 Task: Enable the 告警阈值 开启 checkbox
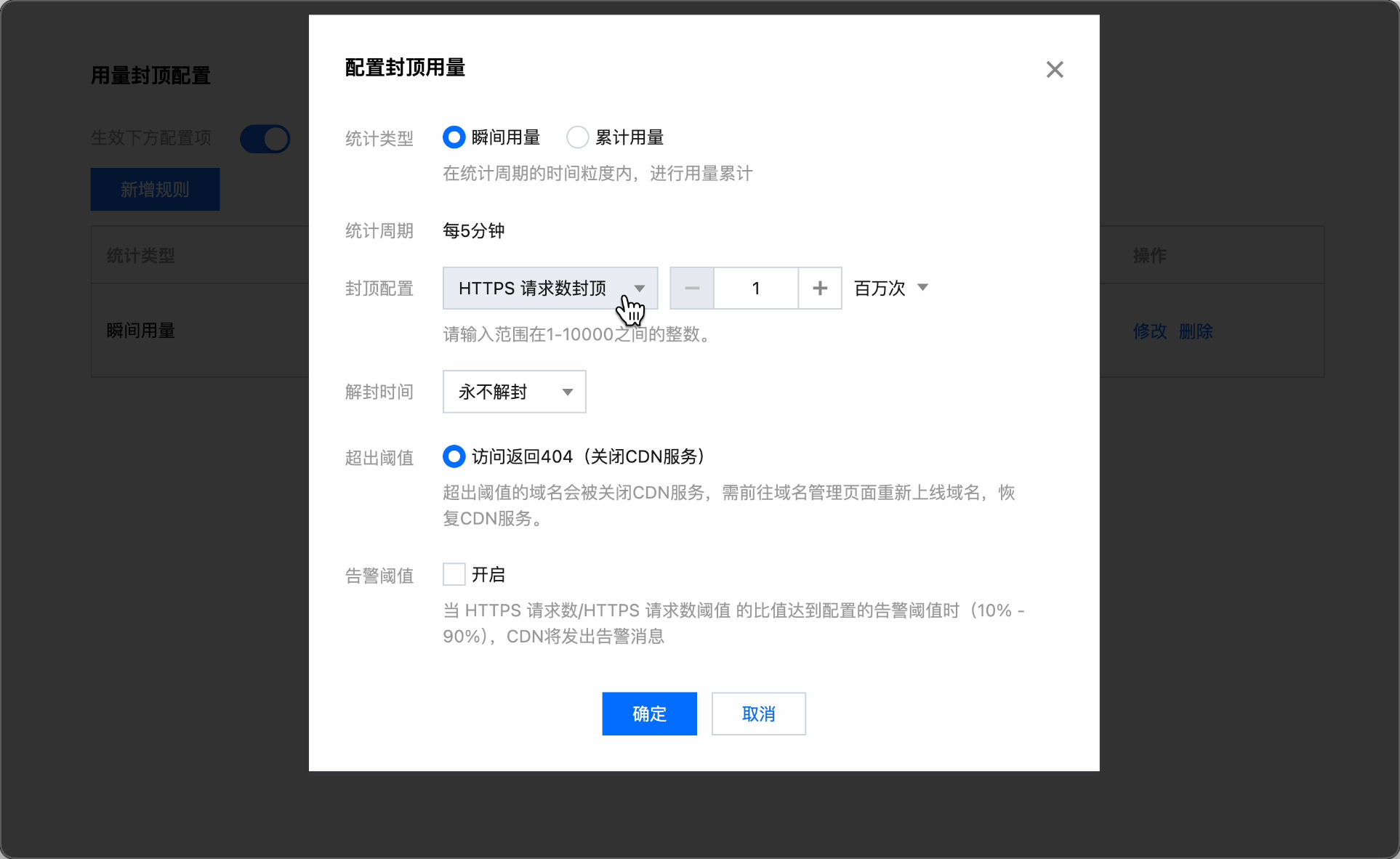454,574
